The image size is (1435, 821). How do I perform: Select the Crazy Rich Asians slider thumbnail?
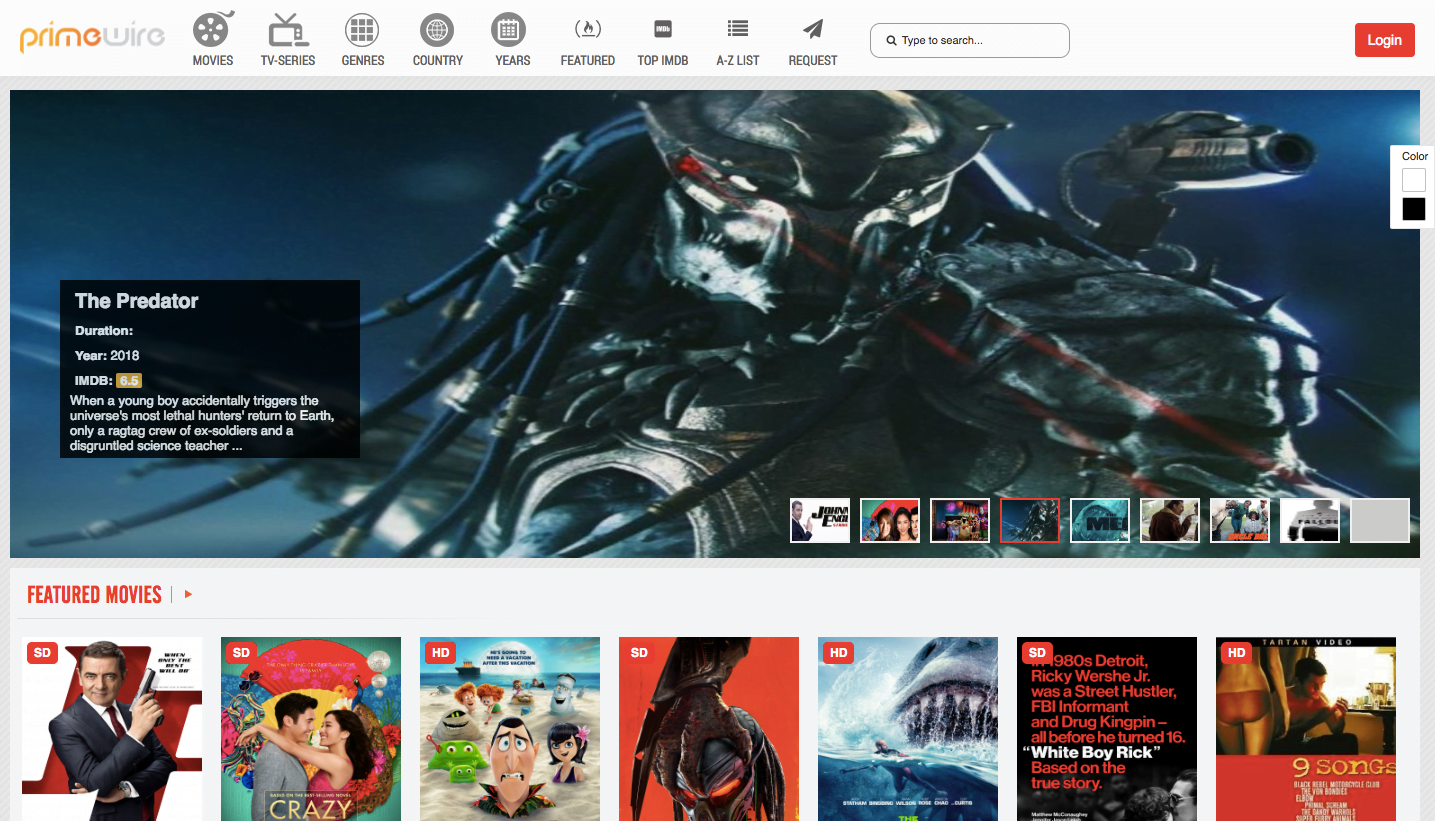click(890, 520)
